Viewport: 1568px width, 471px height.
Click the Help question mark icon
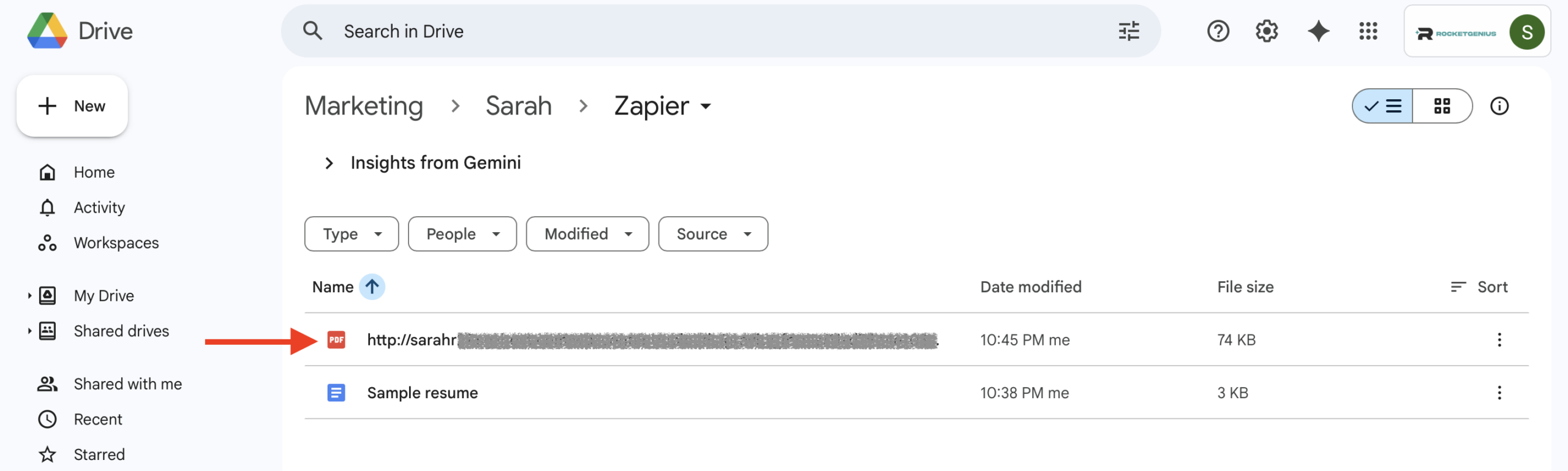click(1218, 31)
